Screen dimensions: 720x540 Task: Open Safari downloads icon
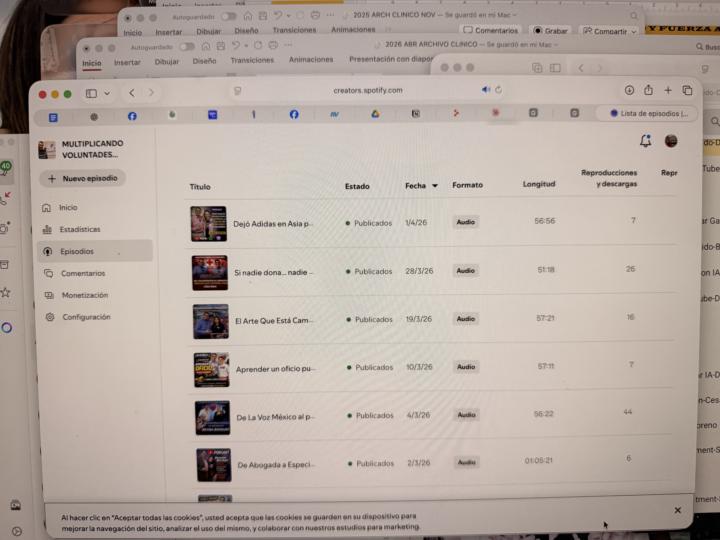(x=629, y=90)
